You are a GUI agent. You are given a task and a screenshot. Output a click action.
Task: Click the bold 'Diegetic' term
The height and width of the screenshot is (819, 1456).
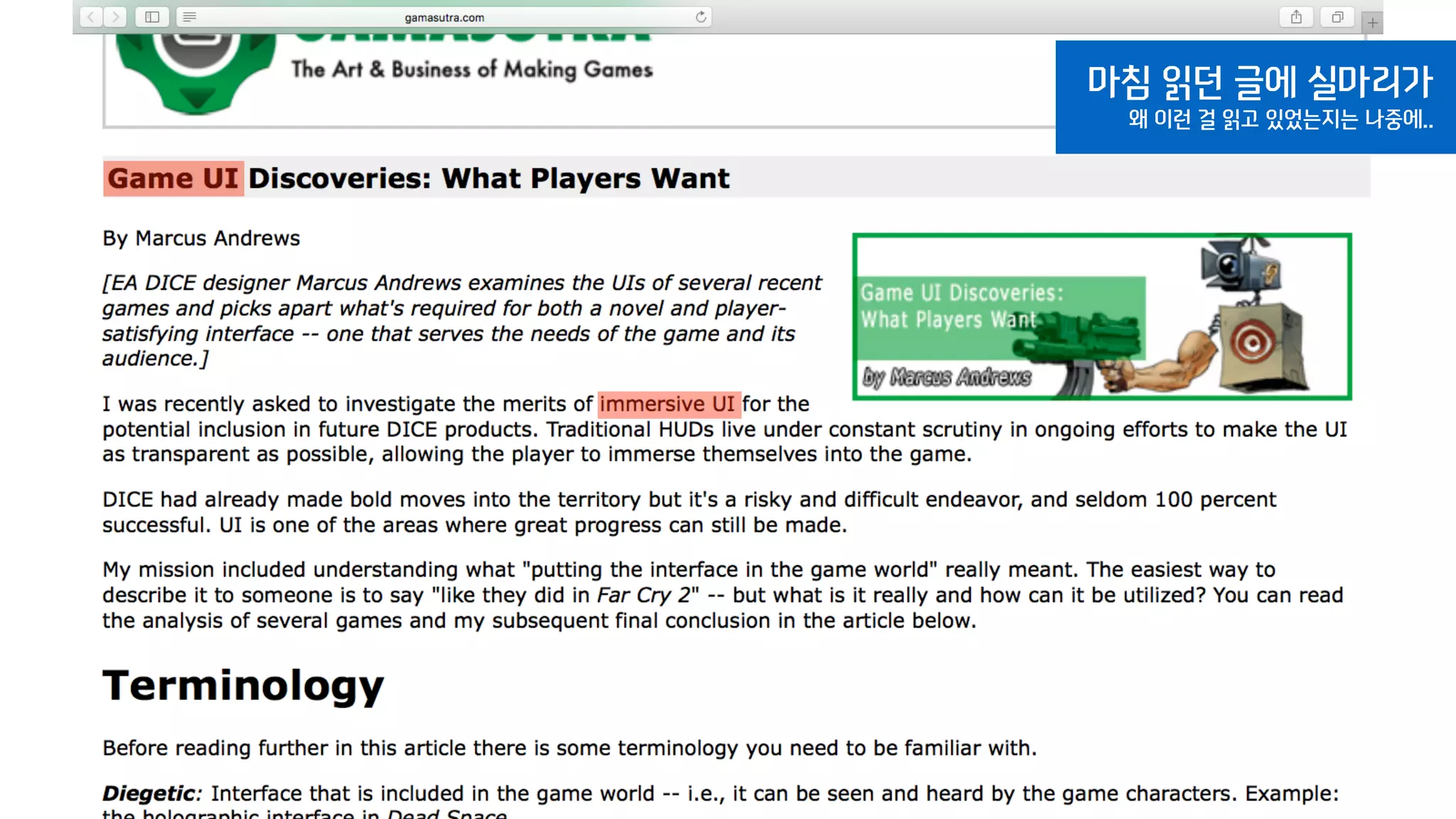[149, 793]
